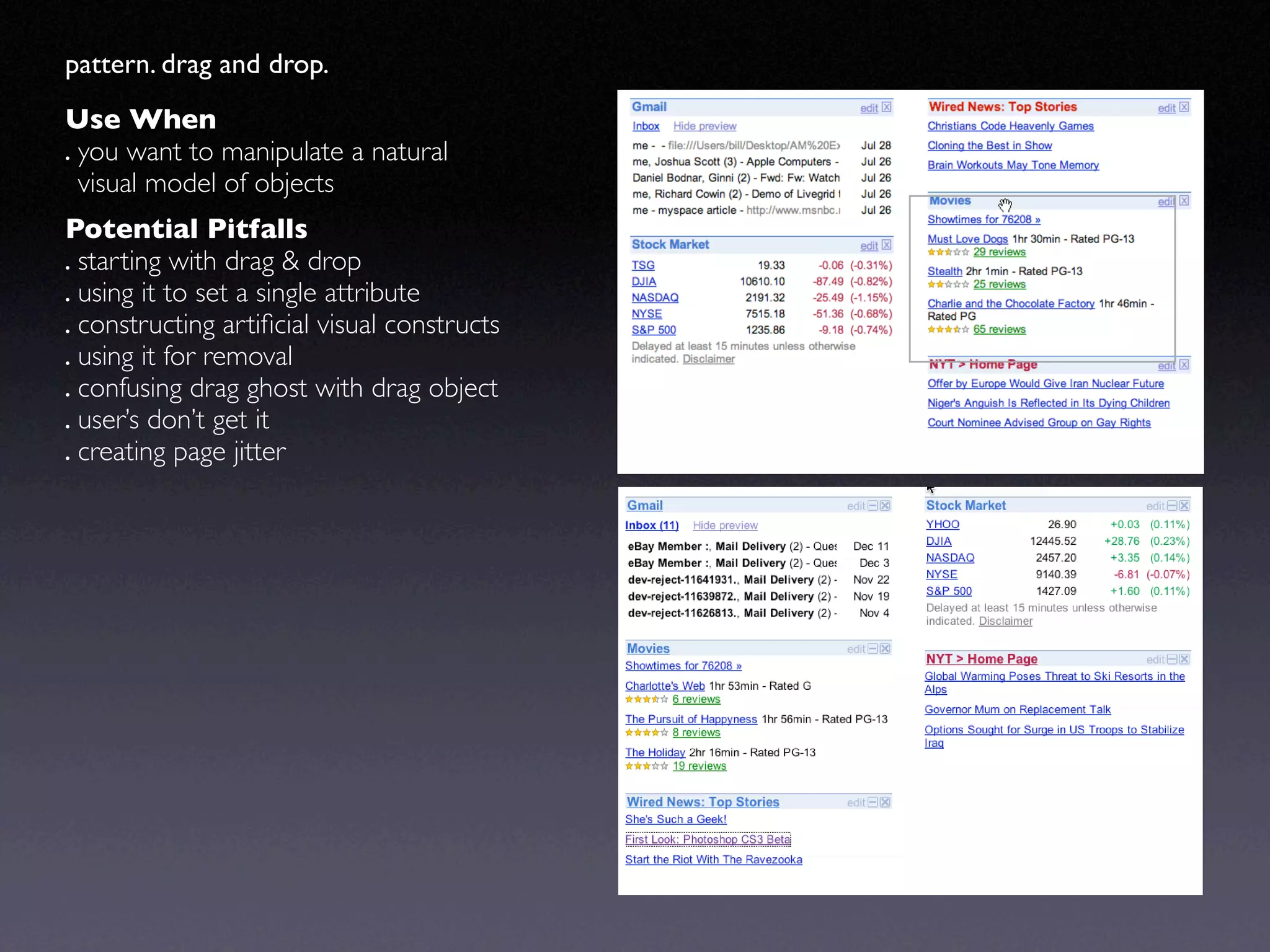
Task: Open First Look: Photoshop CS3 Beta story
Action: 708,840
